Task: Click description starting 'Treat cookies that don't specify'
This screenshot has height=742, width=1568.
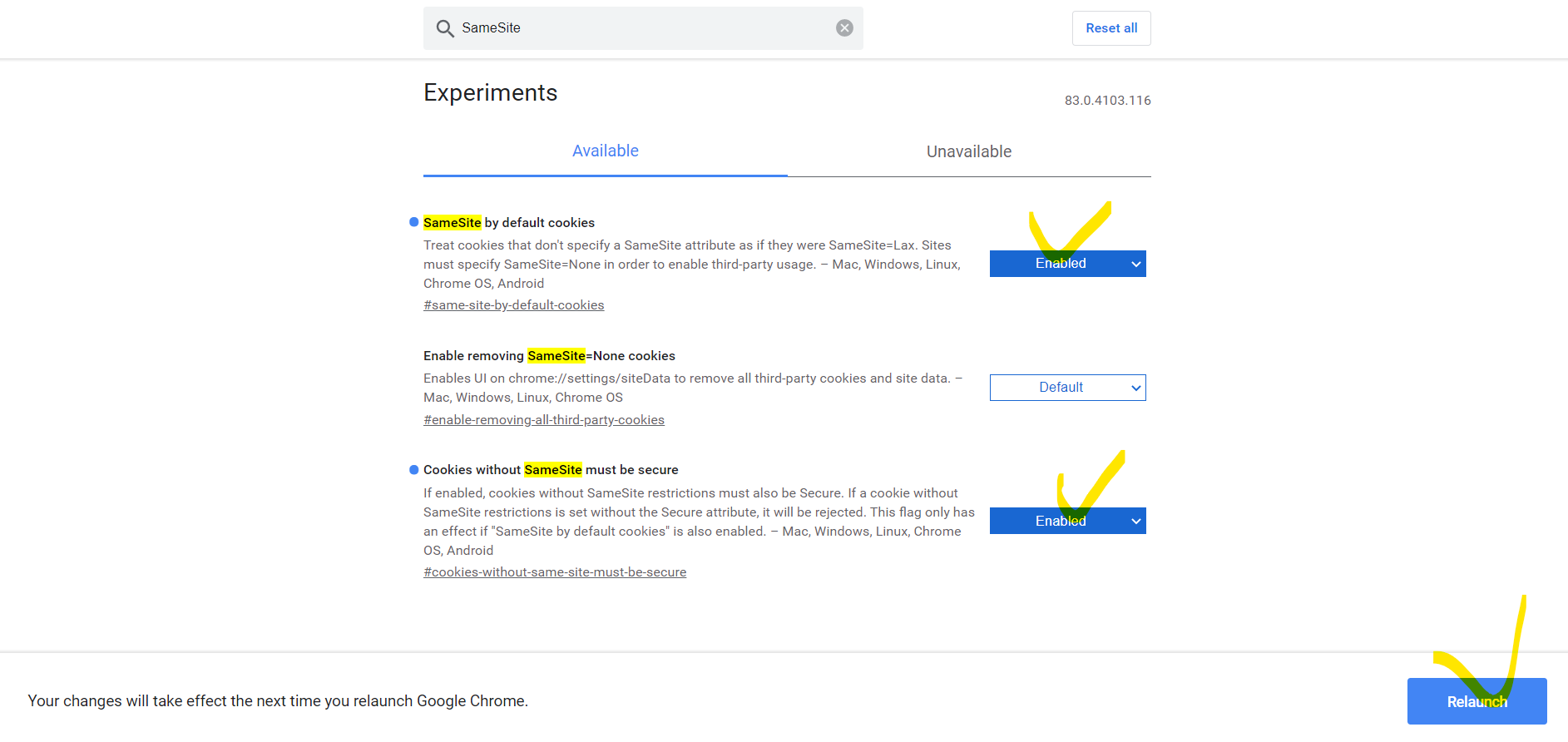Action: (x=692, y=265)
